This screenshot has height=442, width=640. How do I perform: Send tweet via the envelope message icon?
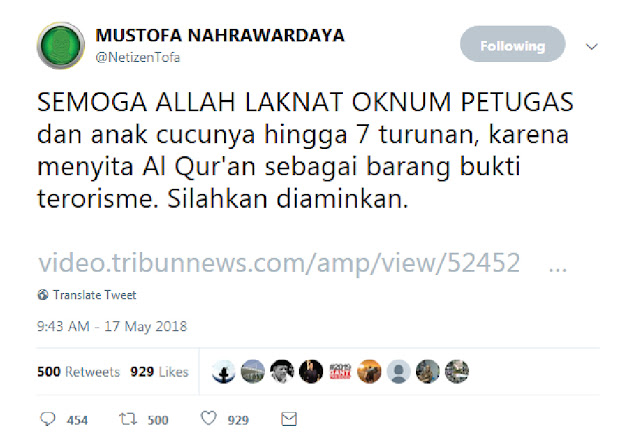(x=289, y=419)
